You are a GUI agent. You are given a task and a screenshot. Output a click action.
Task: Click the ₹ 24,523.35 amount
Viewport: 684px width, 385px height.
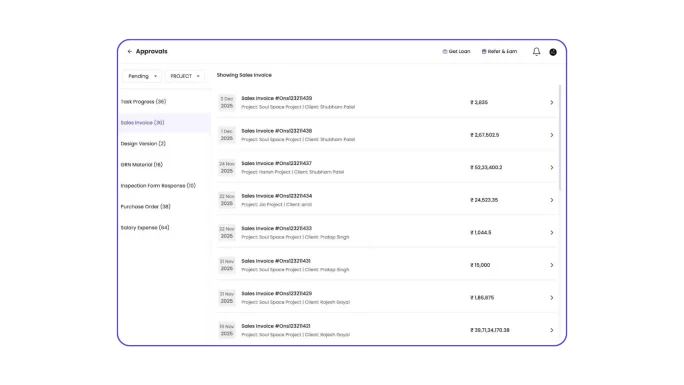click(484, 200)
